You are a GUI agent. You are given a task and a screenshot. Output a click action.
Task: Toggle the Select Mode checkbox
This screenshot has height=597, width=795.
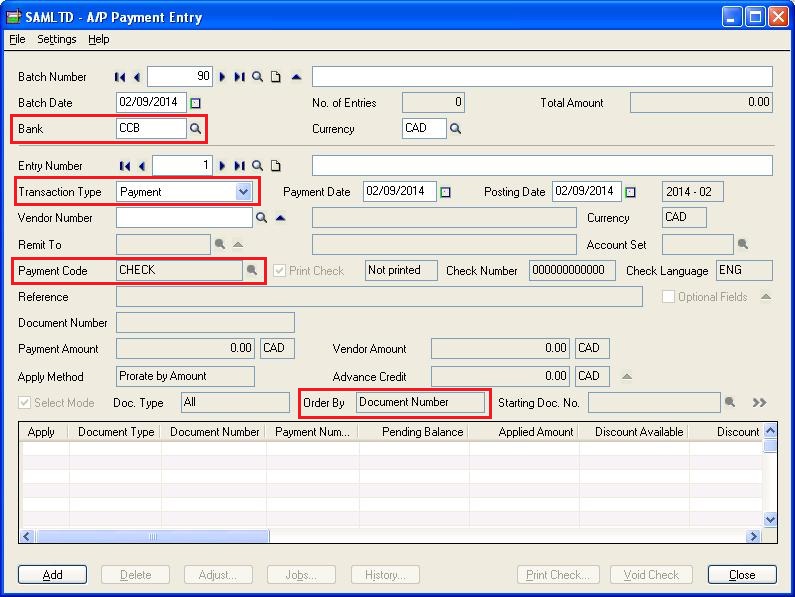[x=24, y=403]
